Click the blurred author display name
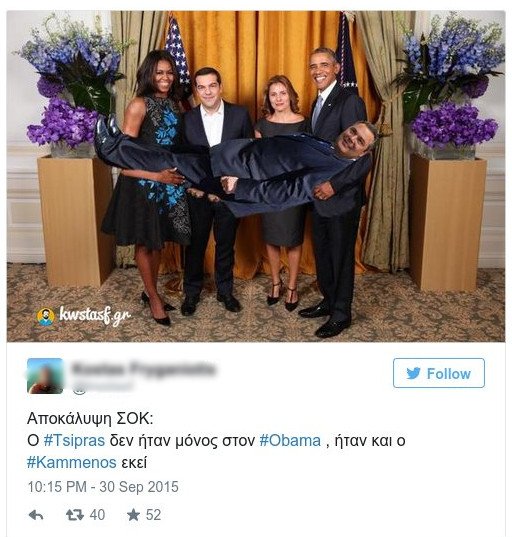The image size is (512, 537). point(144,369)
